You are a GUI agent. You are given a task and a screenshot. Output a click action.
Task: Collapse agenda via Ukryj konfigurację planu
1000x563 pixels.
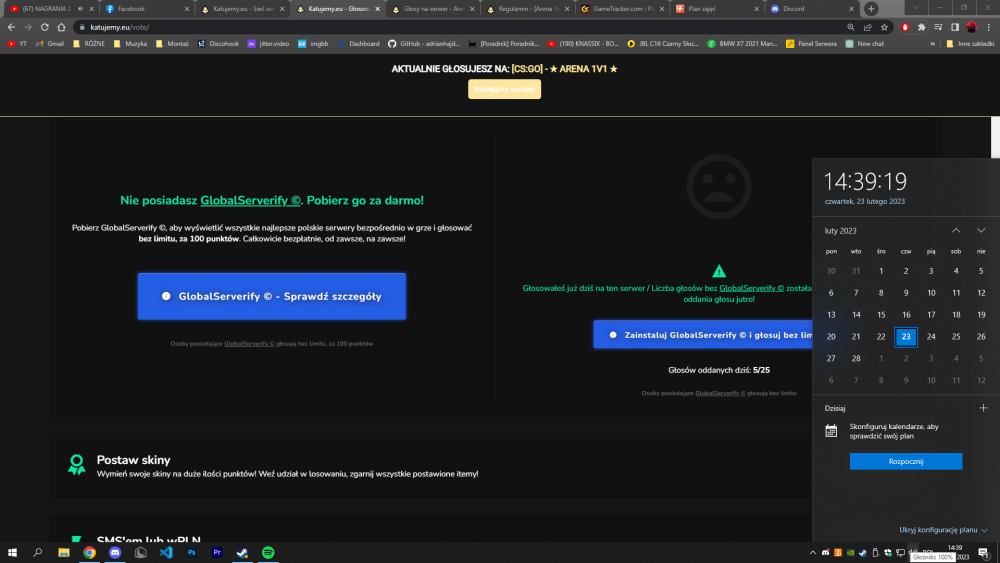943,530
